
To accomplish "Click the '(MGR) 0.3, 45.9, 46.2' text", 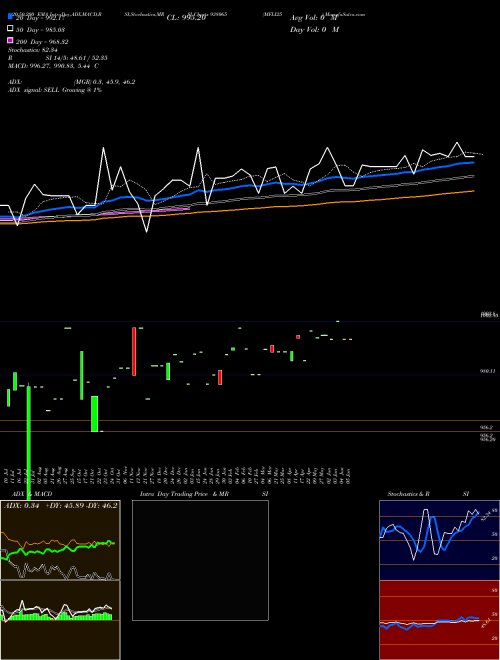I will click(x=104, y=82).
